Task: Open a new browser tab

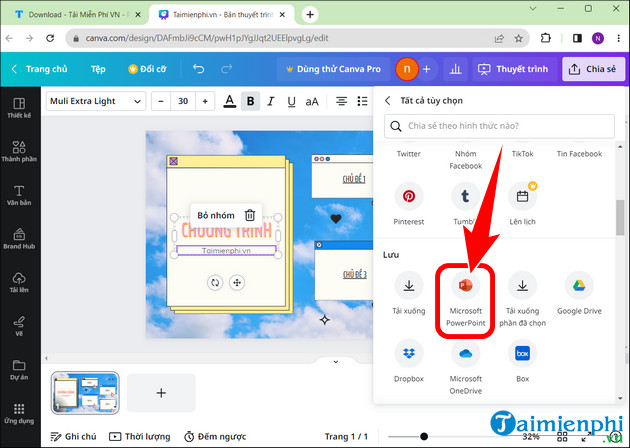Action: click(x=310, y=14)
